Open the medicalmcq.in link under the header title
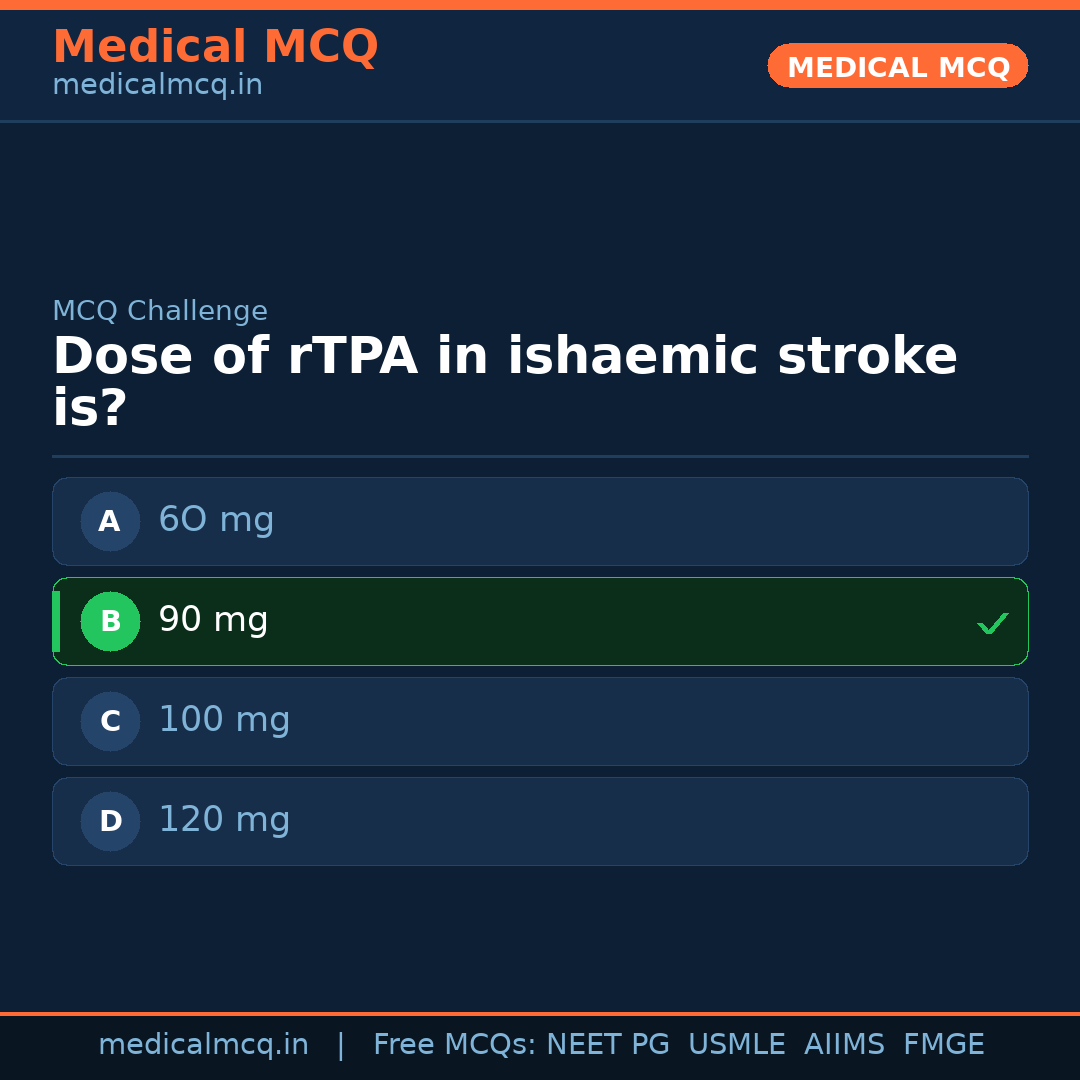The image size is (1080, 1080). (x=157, y=86)
